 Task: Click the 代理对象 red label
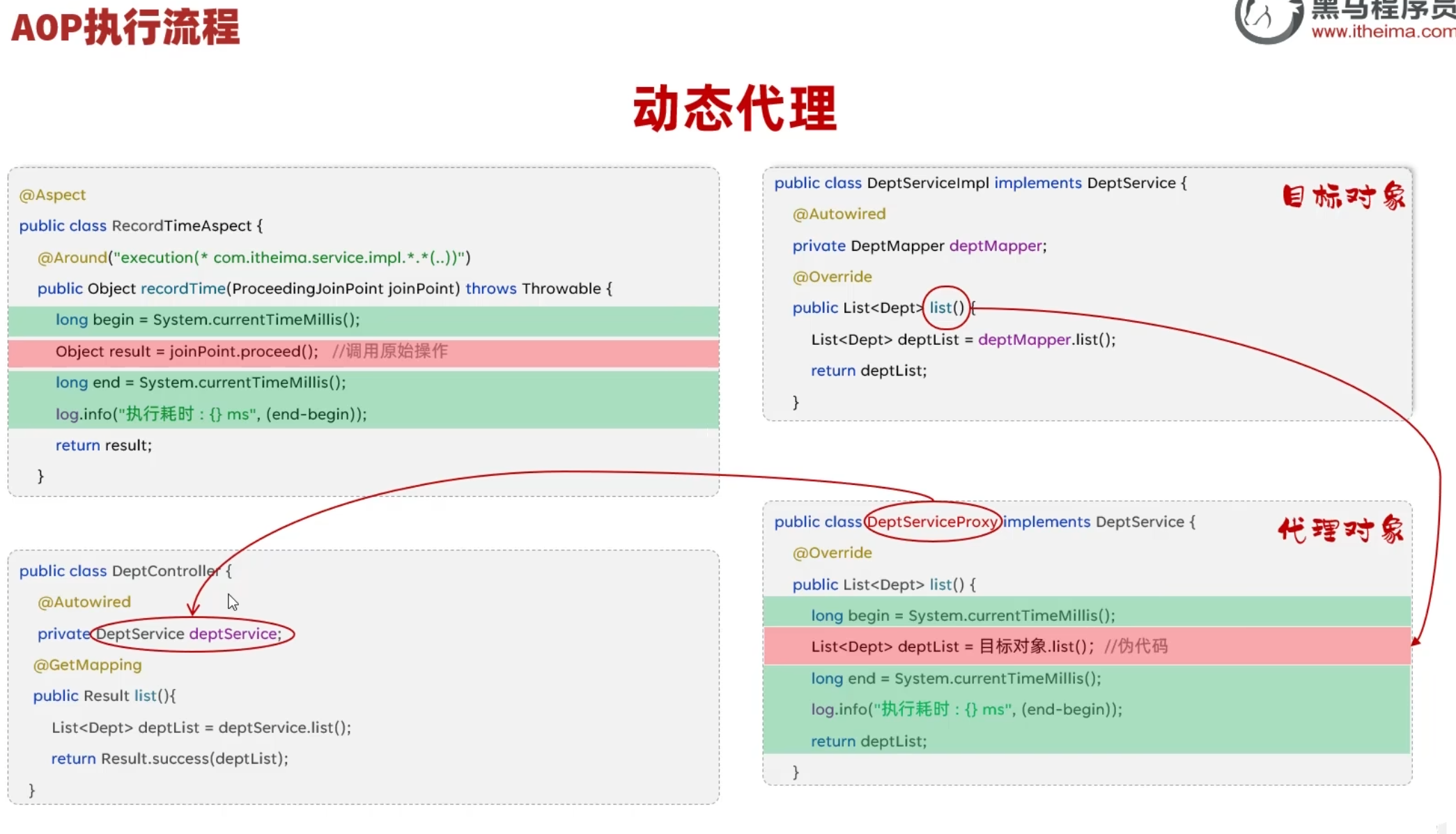[1340, 530]
